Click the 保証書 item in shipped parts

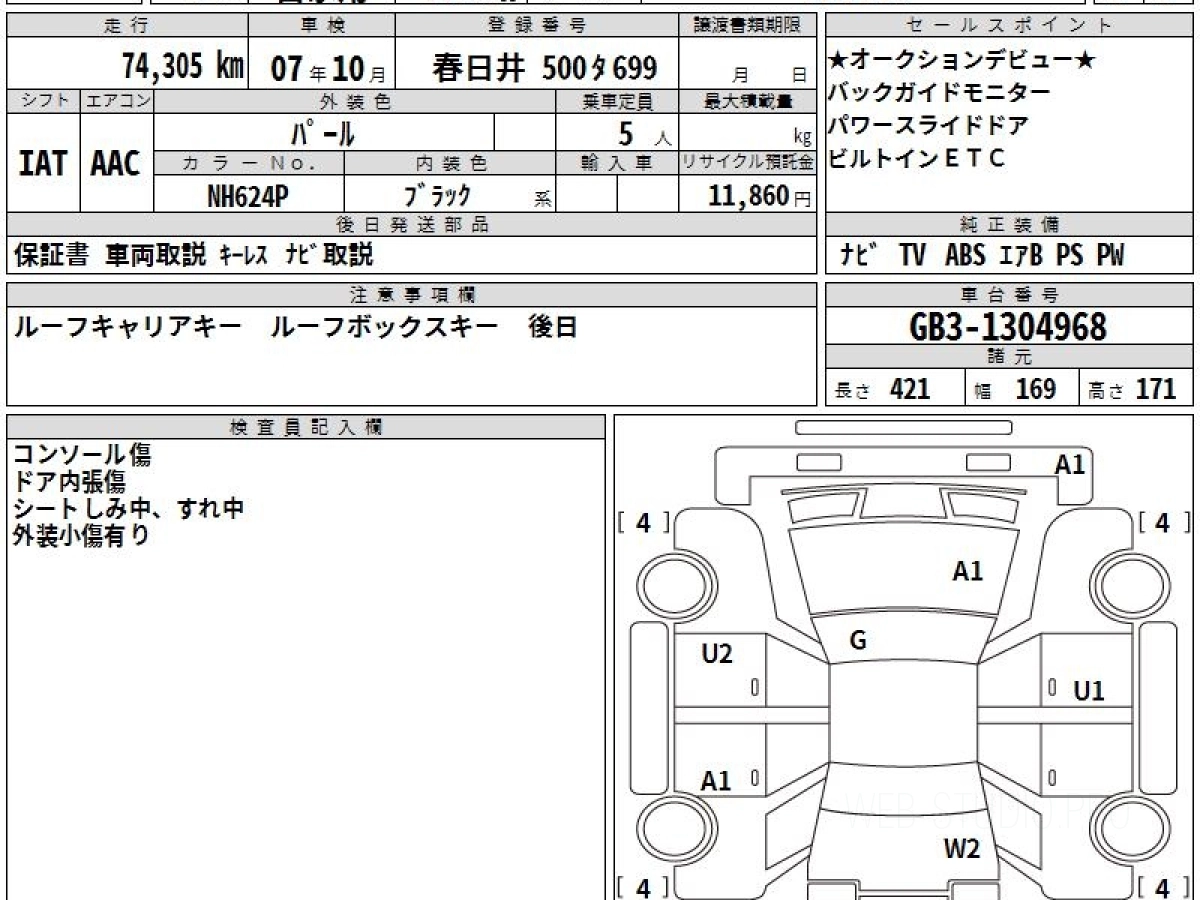point(52,255)
